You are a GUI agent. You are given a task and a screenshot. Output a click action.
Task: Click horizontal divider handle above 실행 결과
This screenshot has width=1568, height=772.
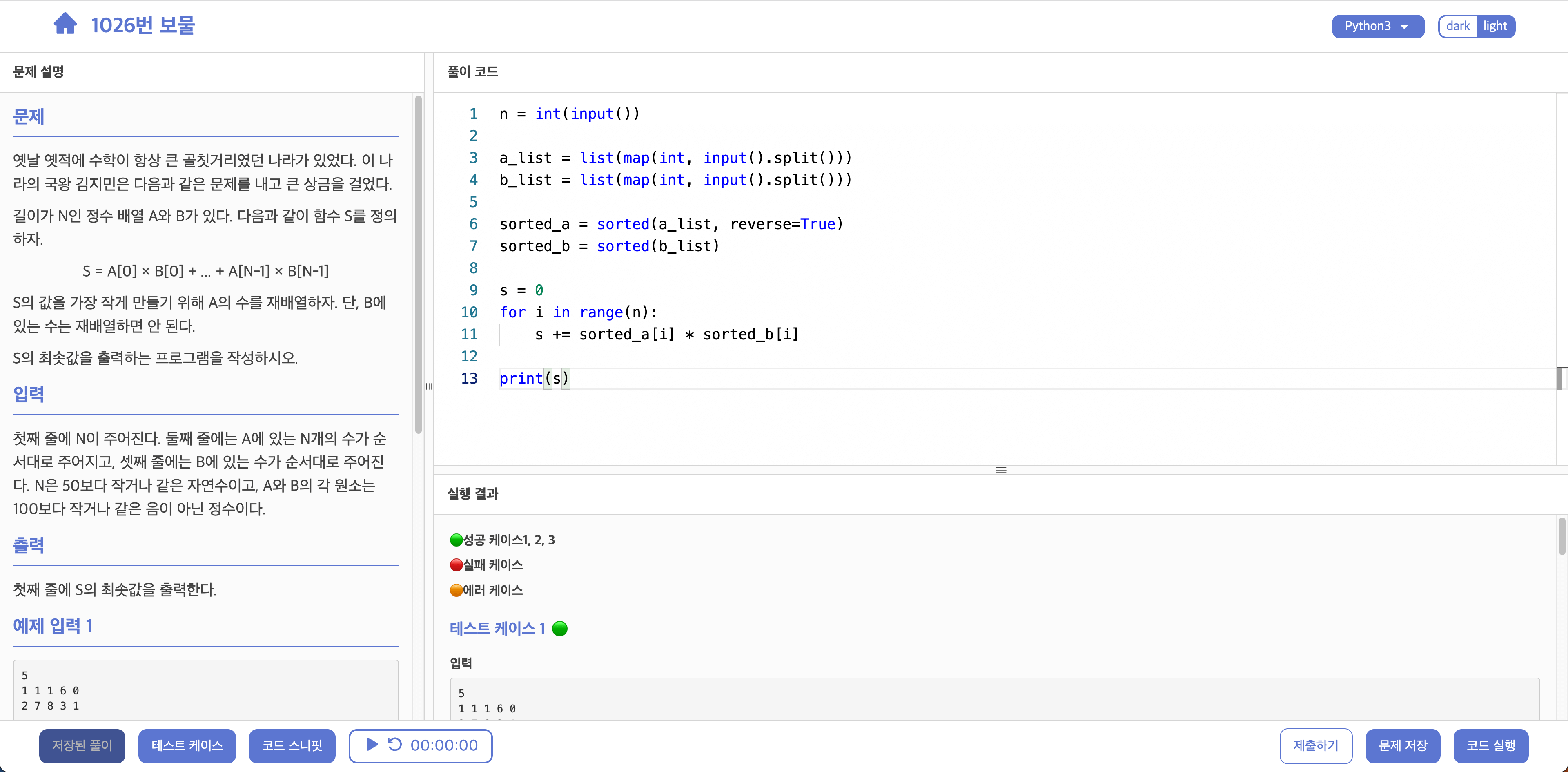[1001, 470]
